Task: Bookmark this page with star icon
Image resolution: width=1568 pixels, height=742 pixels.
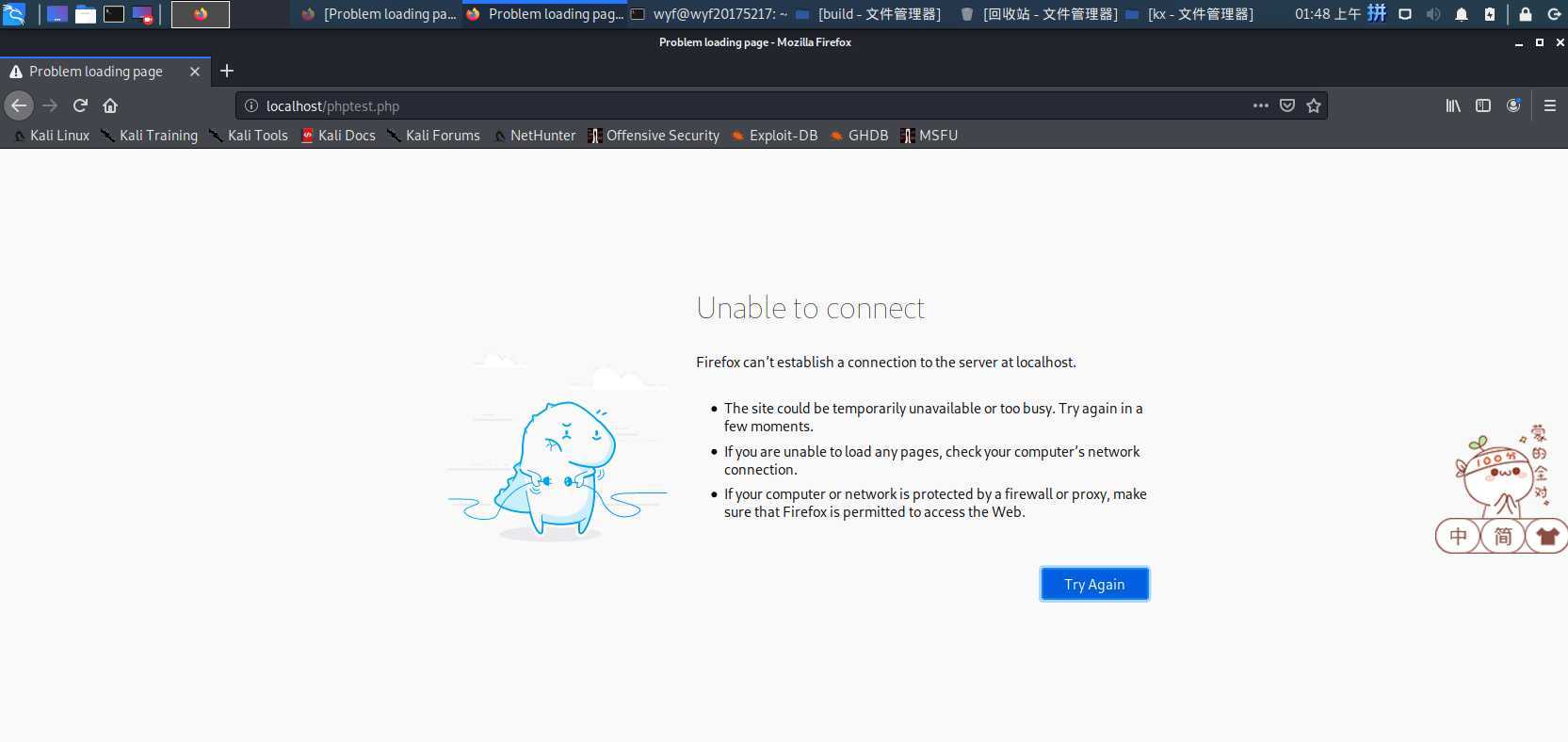Action: pos(1314,105)
